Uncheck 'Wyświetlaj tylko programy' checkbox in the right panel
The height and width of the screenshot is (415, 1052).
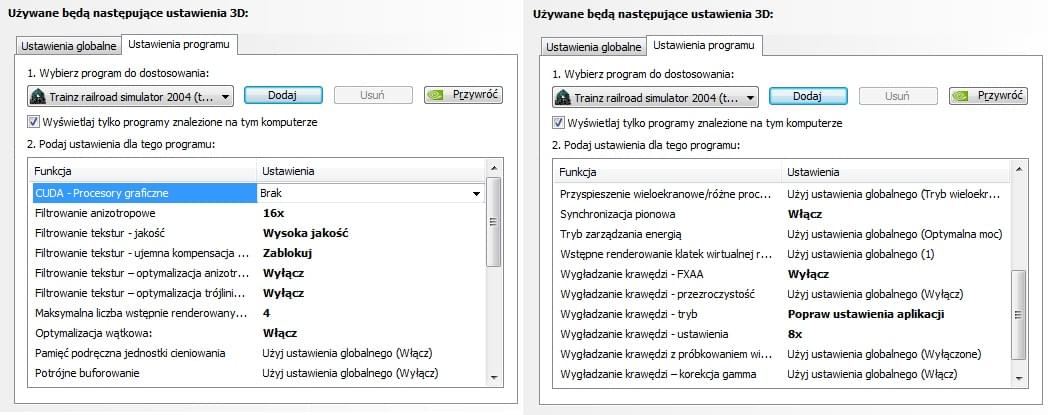[x=559, y=123]
